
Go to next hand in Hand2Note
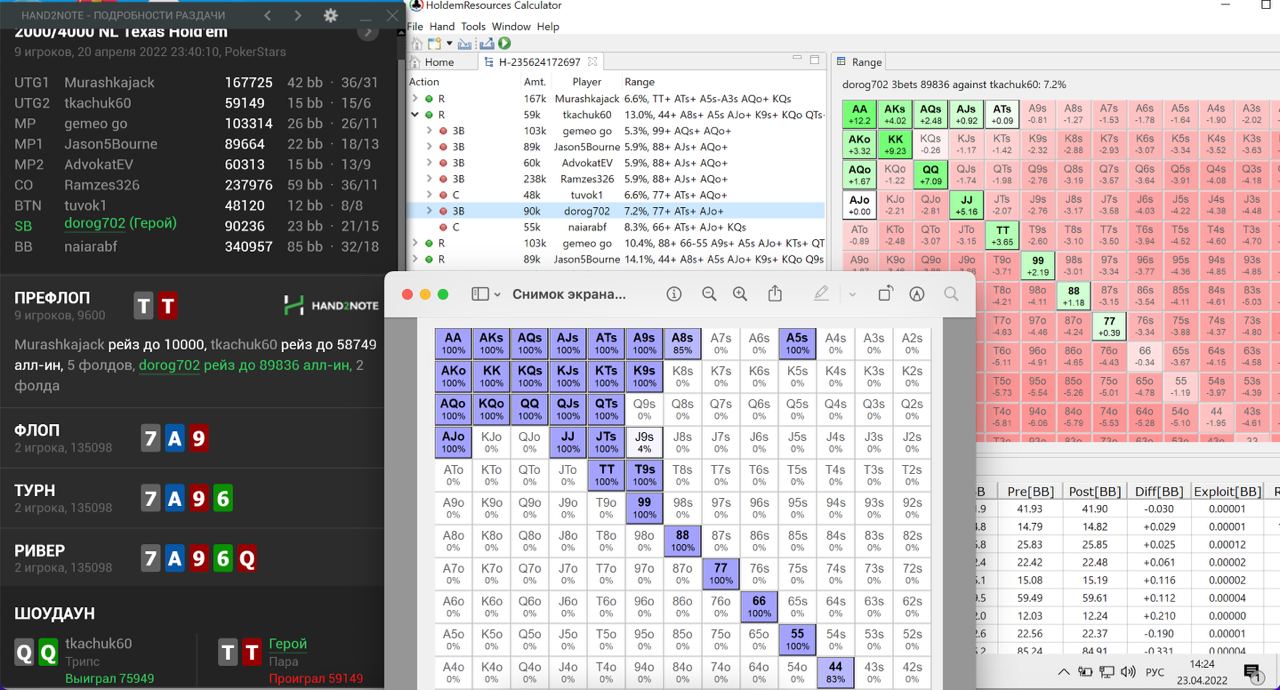[x=298, y=16]
